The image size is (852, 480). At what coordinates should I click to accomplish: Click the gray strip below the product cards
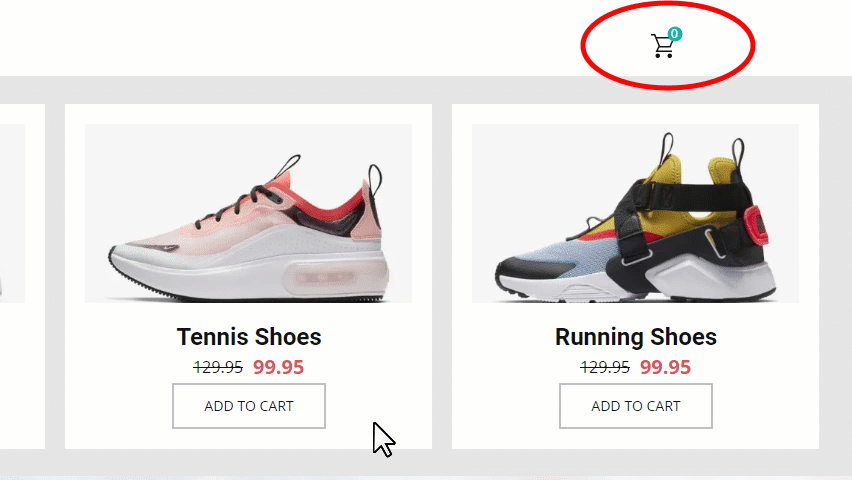coord(426,462)
